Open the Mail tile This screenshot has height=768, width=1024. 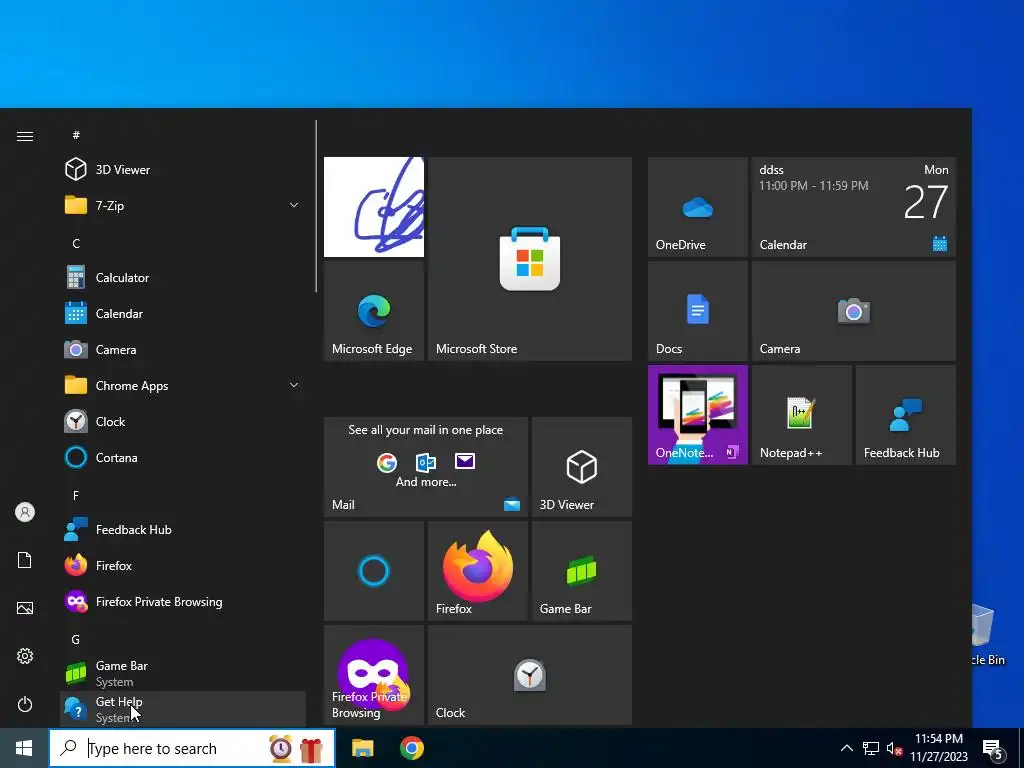click(426, 467)
